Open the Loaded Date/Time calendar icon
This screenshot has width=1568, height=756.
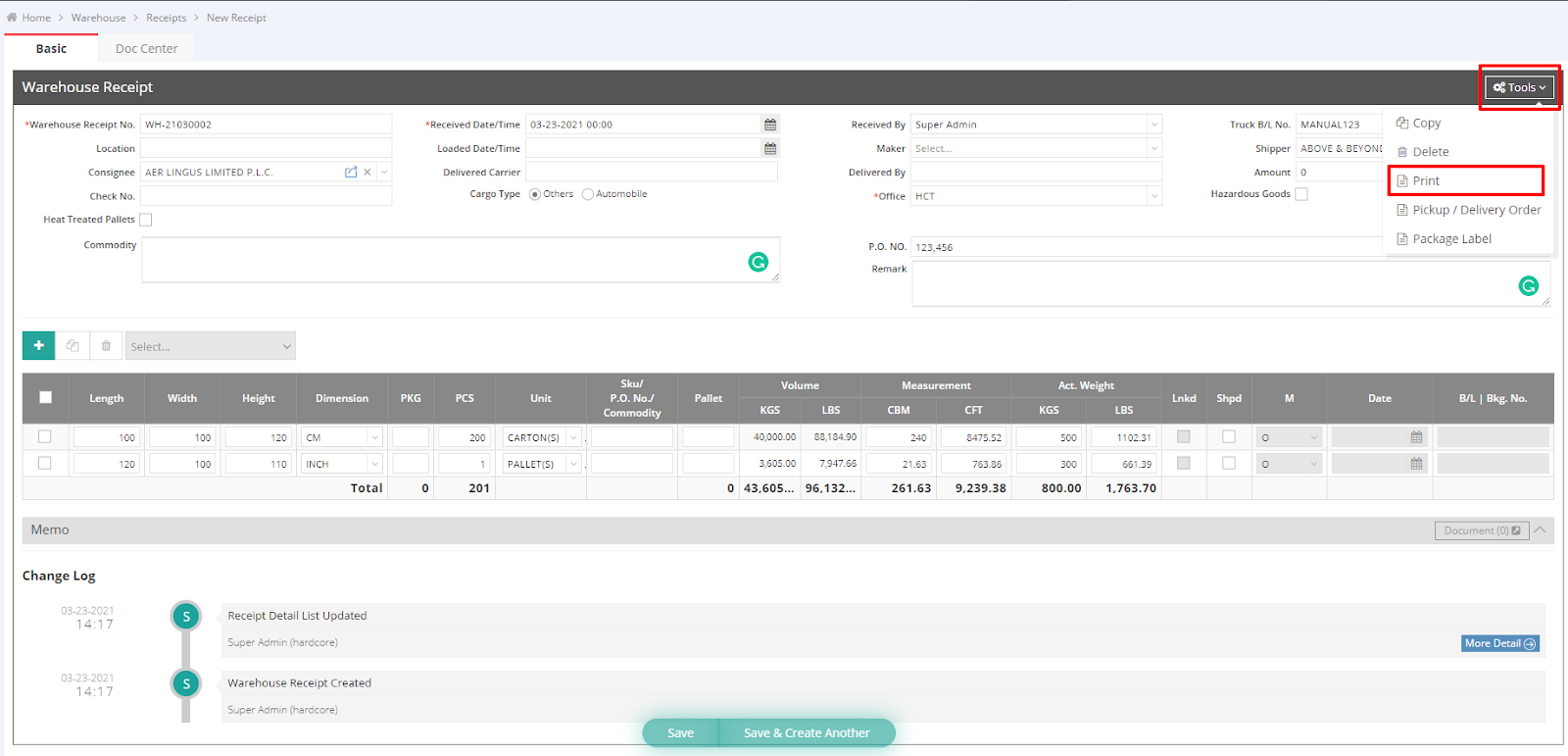click(x=770, y=148)
